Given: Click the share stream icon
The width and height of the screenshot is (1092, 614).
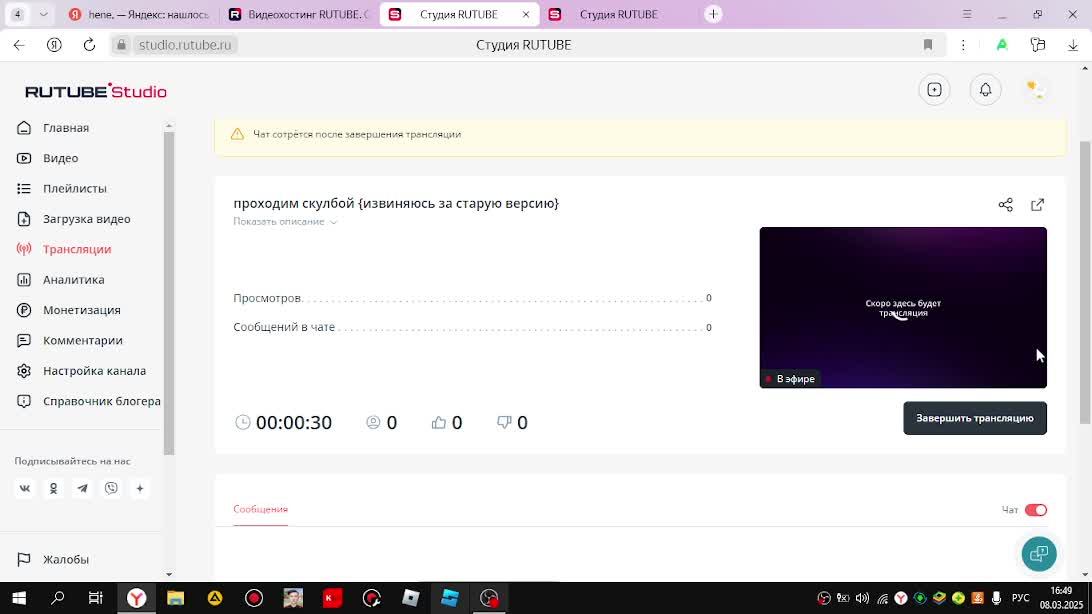Looking at the screenshot, I should tap(1006, 205).
